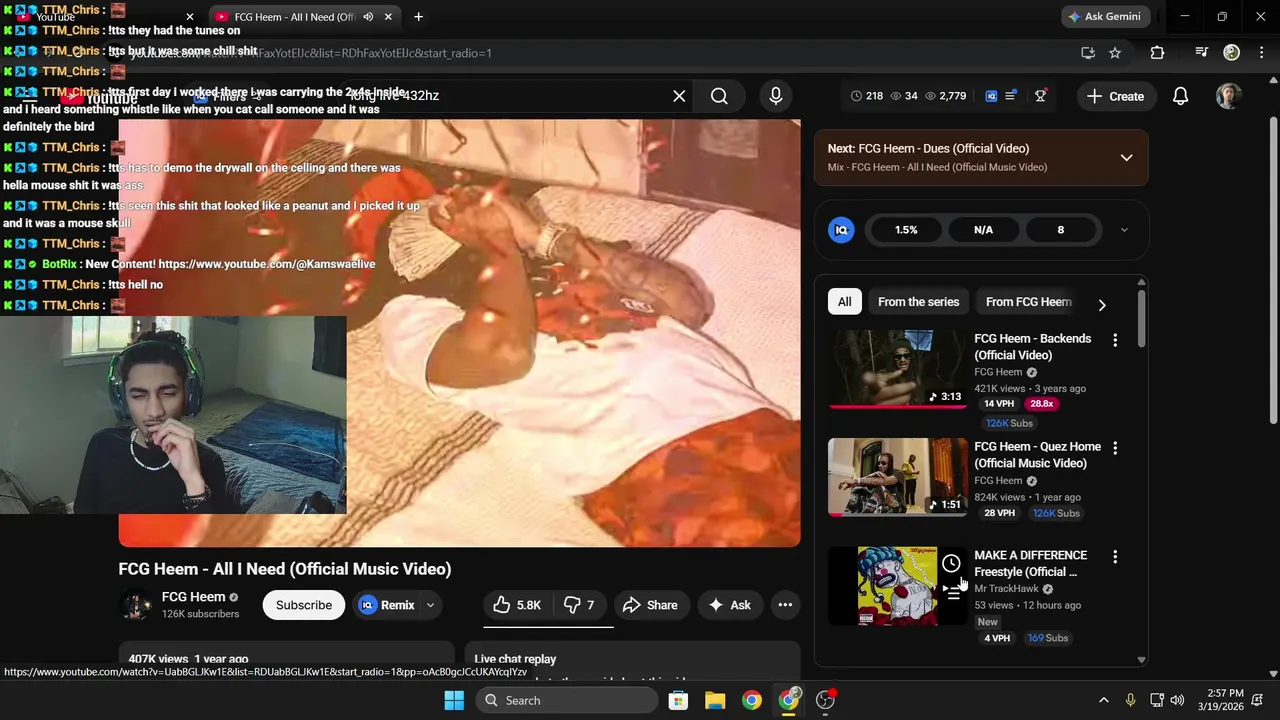Click the install app icon in address bar

click(1087, 53)
